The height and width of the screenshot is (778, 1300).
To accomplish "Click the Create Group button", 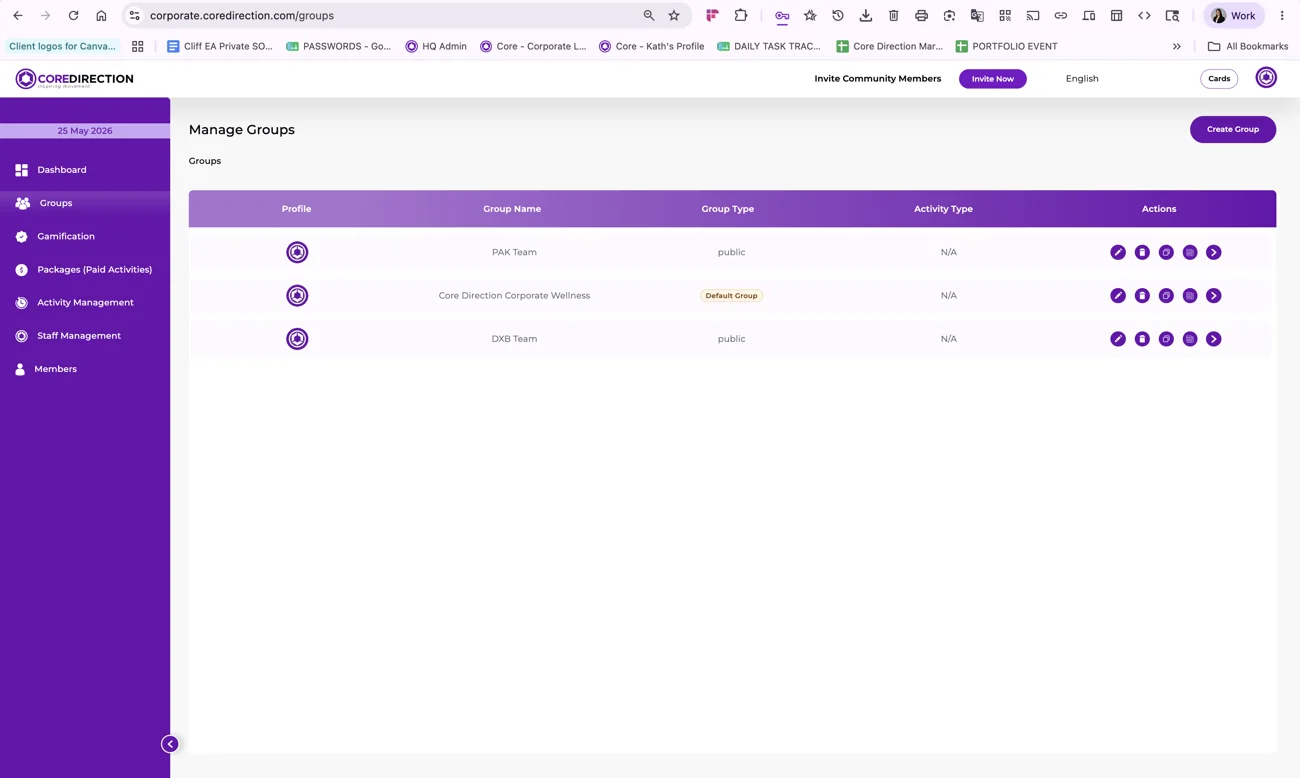I will 1233,129.
